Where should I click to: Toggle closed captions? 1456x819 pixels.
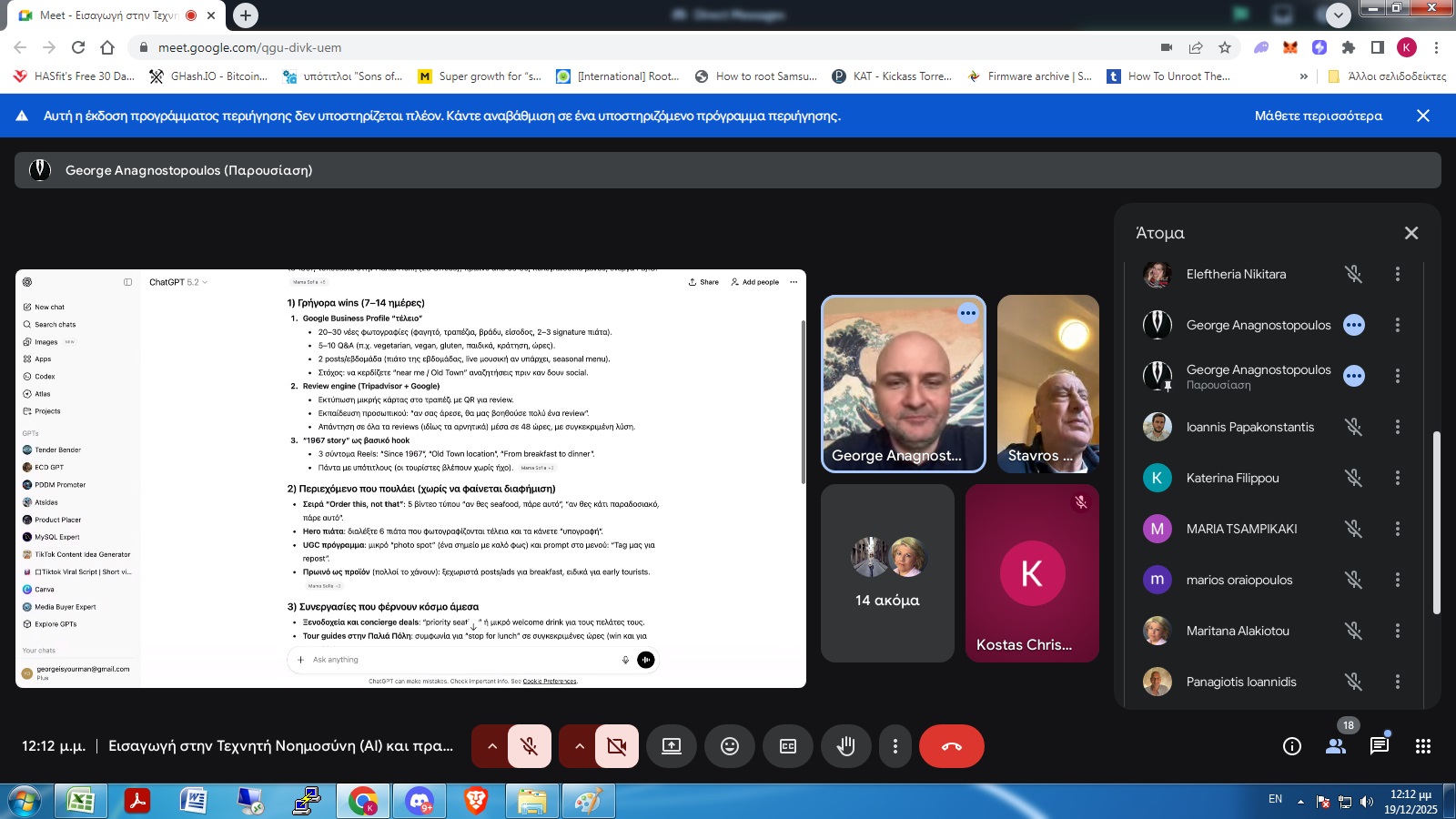pos(788,746)
